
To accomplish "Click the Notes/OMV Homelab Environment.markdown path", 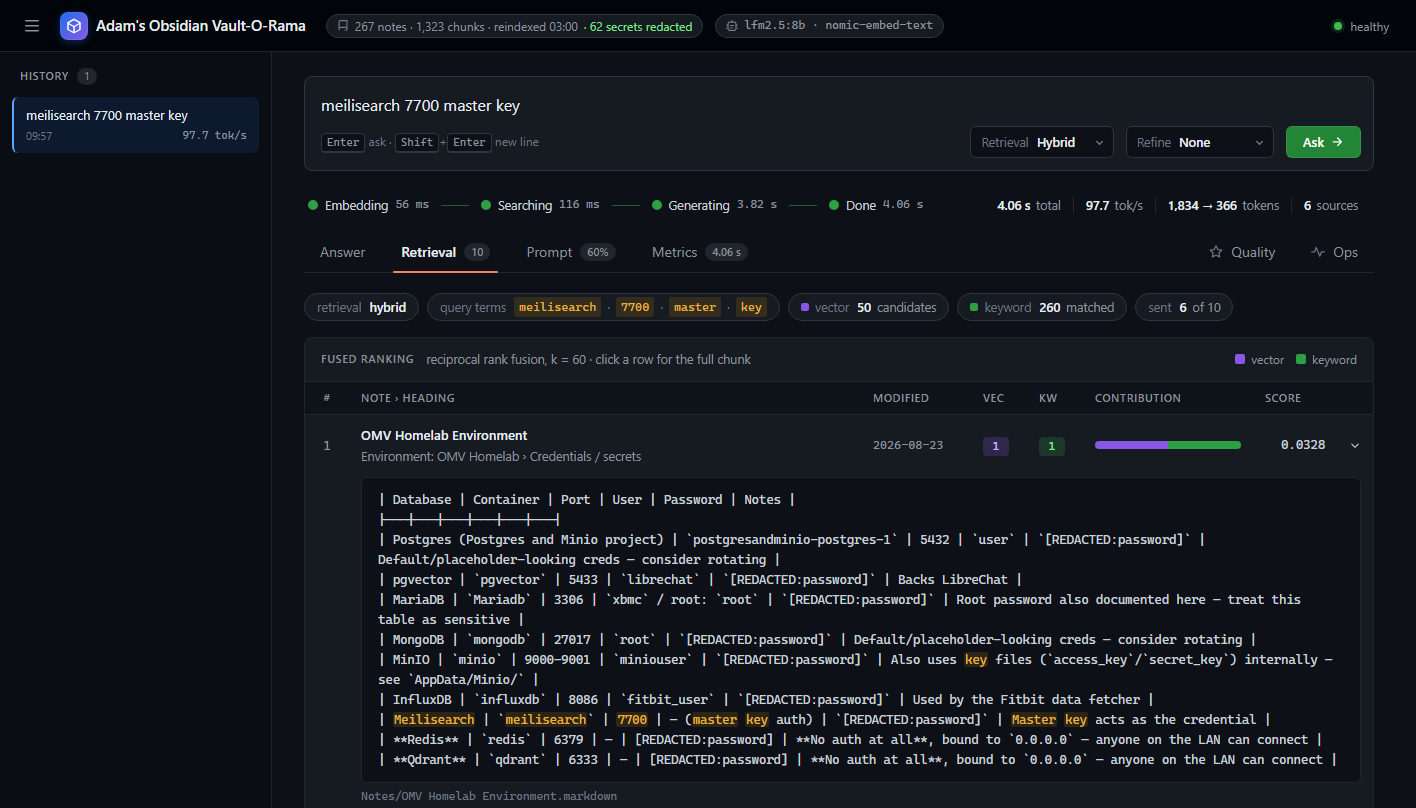I will coord(489,796).
